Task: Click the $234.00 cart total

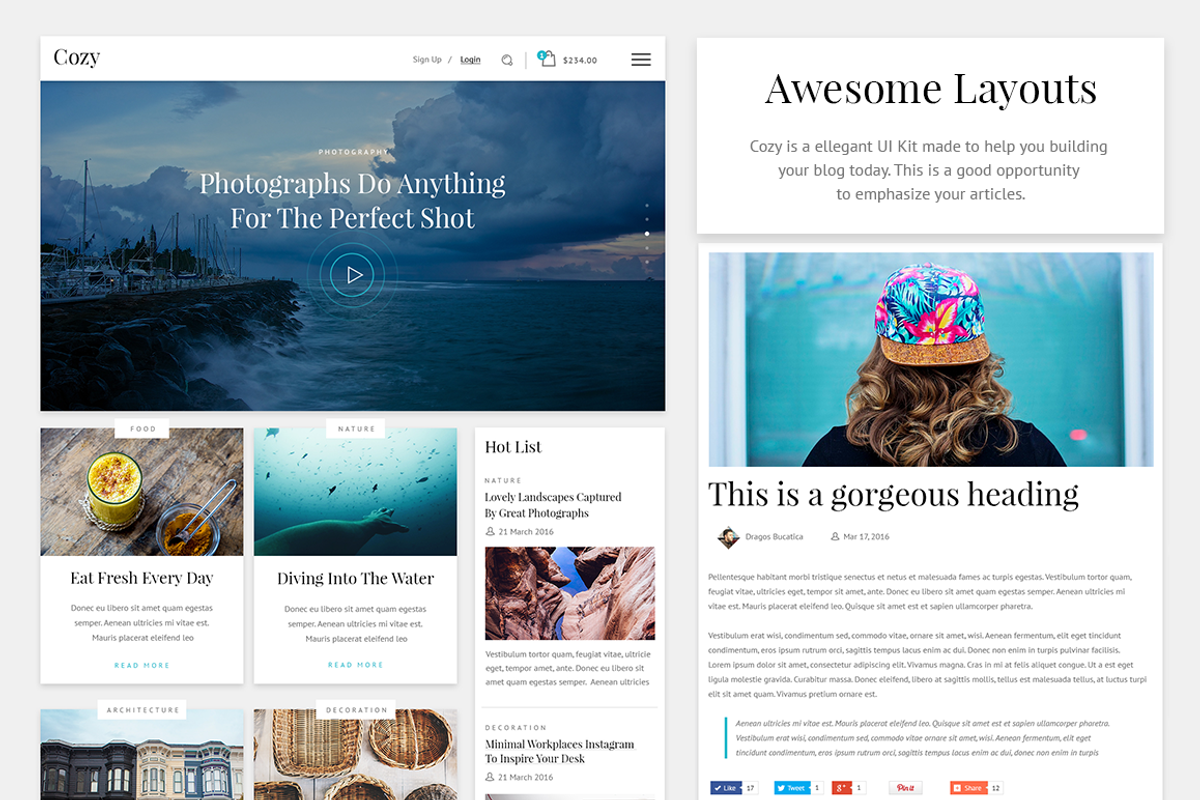Action: pyautogui.click(x=580, y=60)
